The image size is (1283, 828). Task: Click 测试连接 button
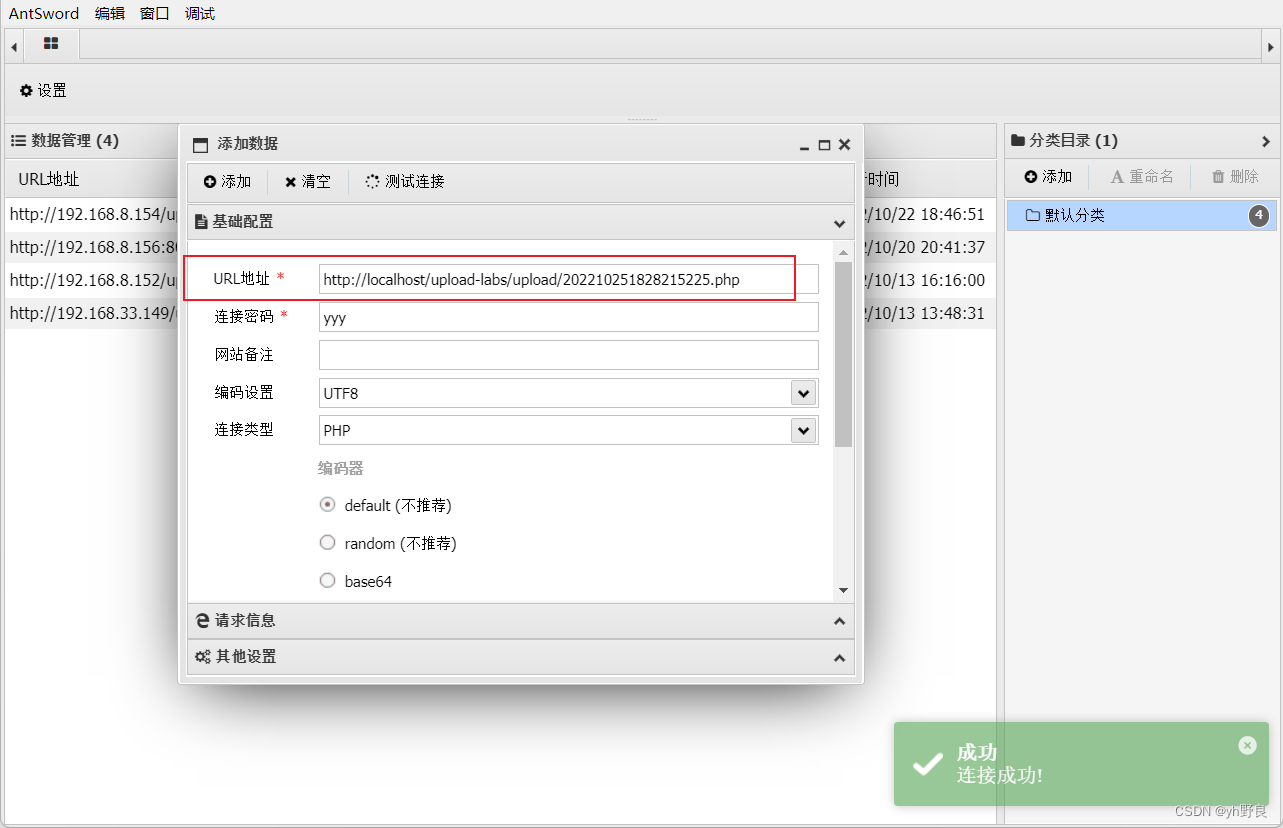[405, 181]
